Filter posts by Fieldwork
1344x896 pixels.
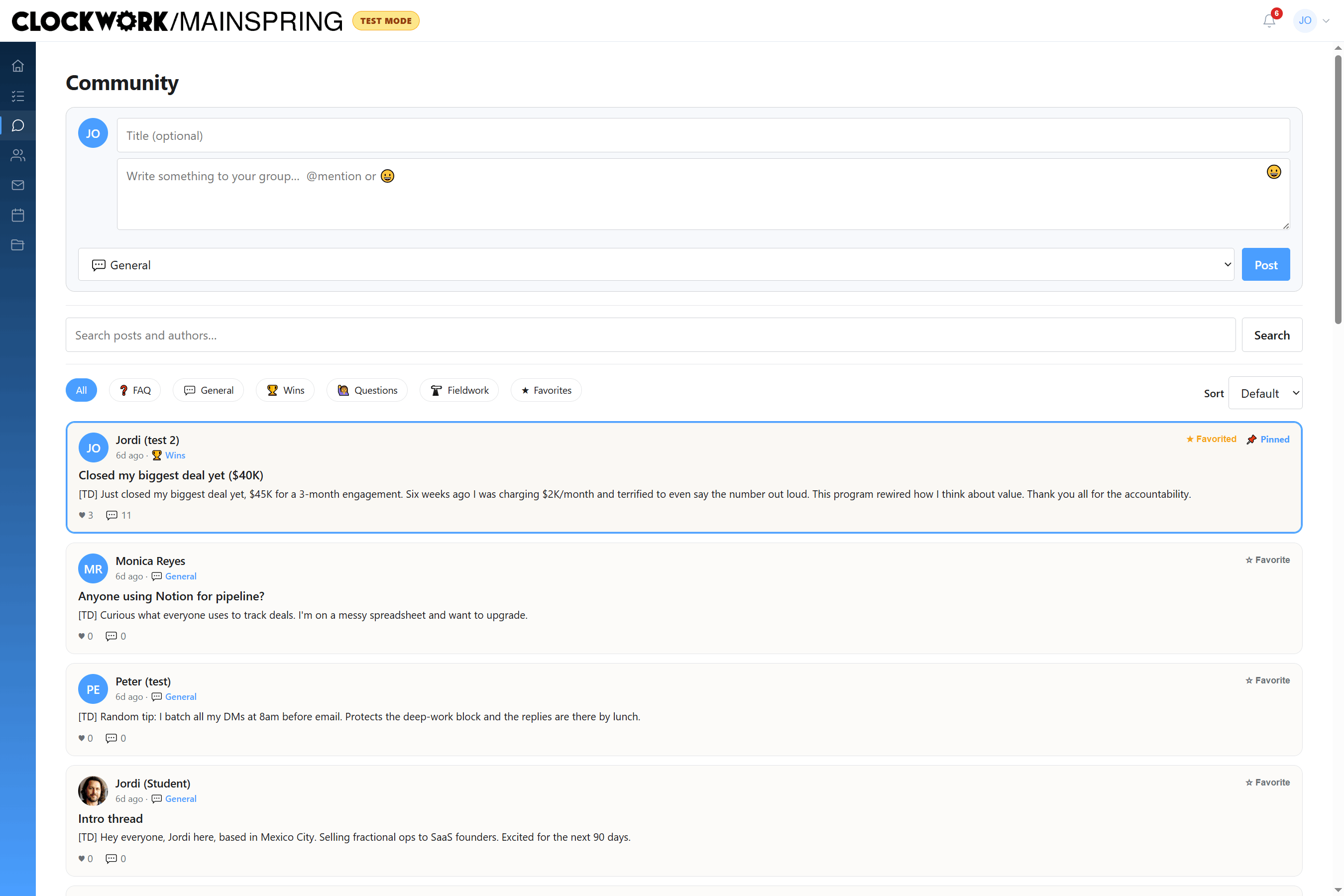(x=459, y=390)
